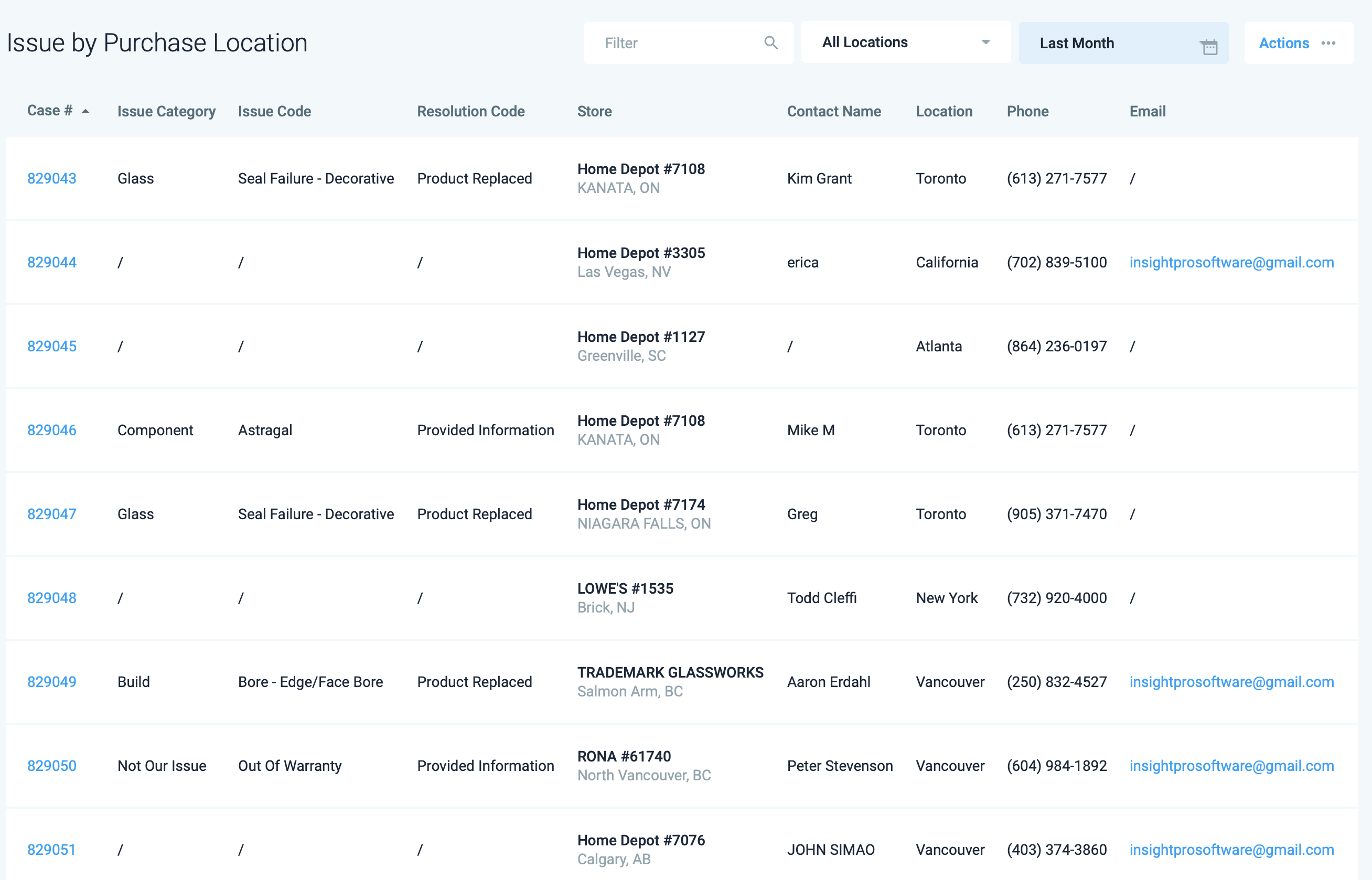1372x880 pixels.
Task: Click phone number (905) 371-7470
Action: pos(1057,514)
